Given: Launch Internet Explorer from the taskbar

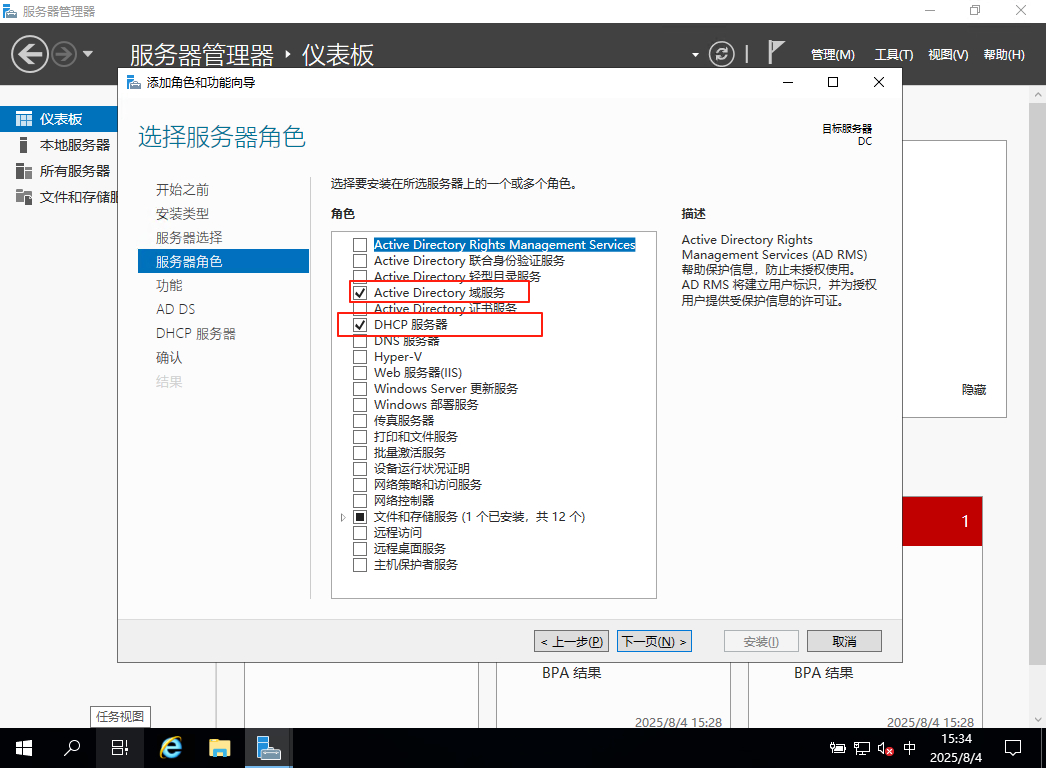Looking at the screenshot, I should pos(171,748).
